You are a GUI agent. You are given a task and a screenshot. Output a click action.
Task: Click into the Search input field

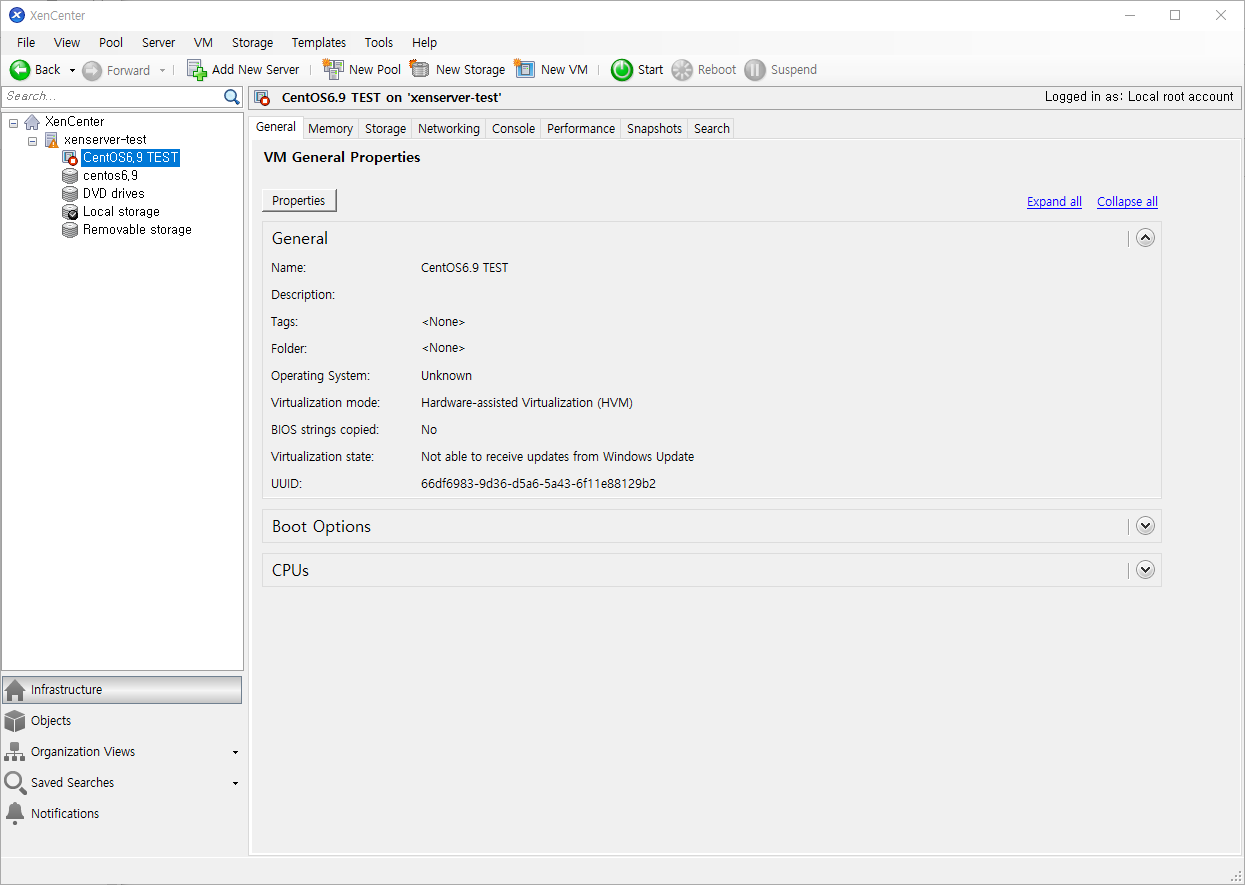coord(112,97)
